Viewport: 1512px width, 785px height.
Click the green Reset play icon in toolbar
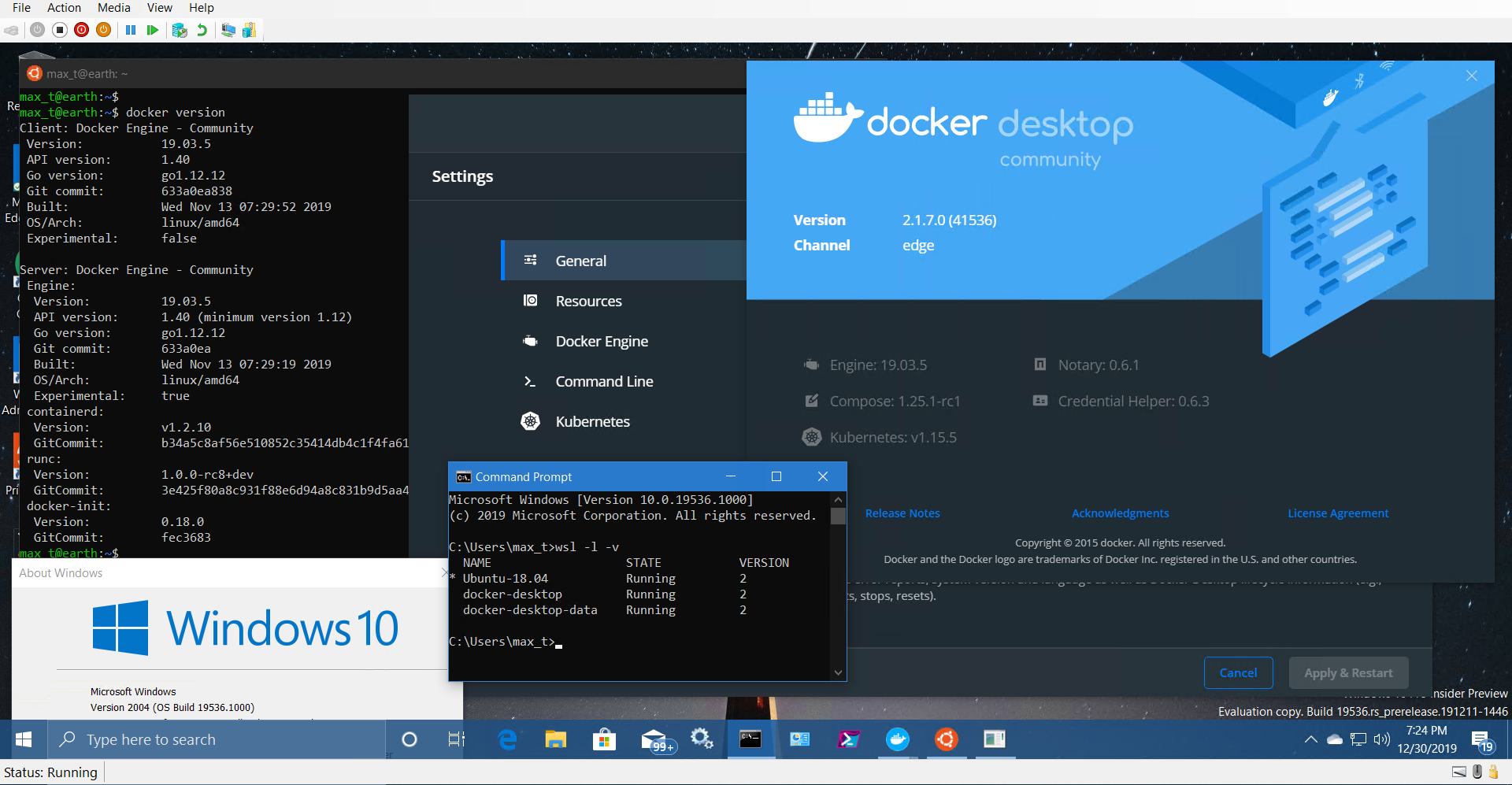pos(153,30)
